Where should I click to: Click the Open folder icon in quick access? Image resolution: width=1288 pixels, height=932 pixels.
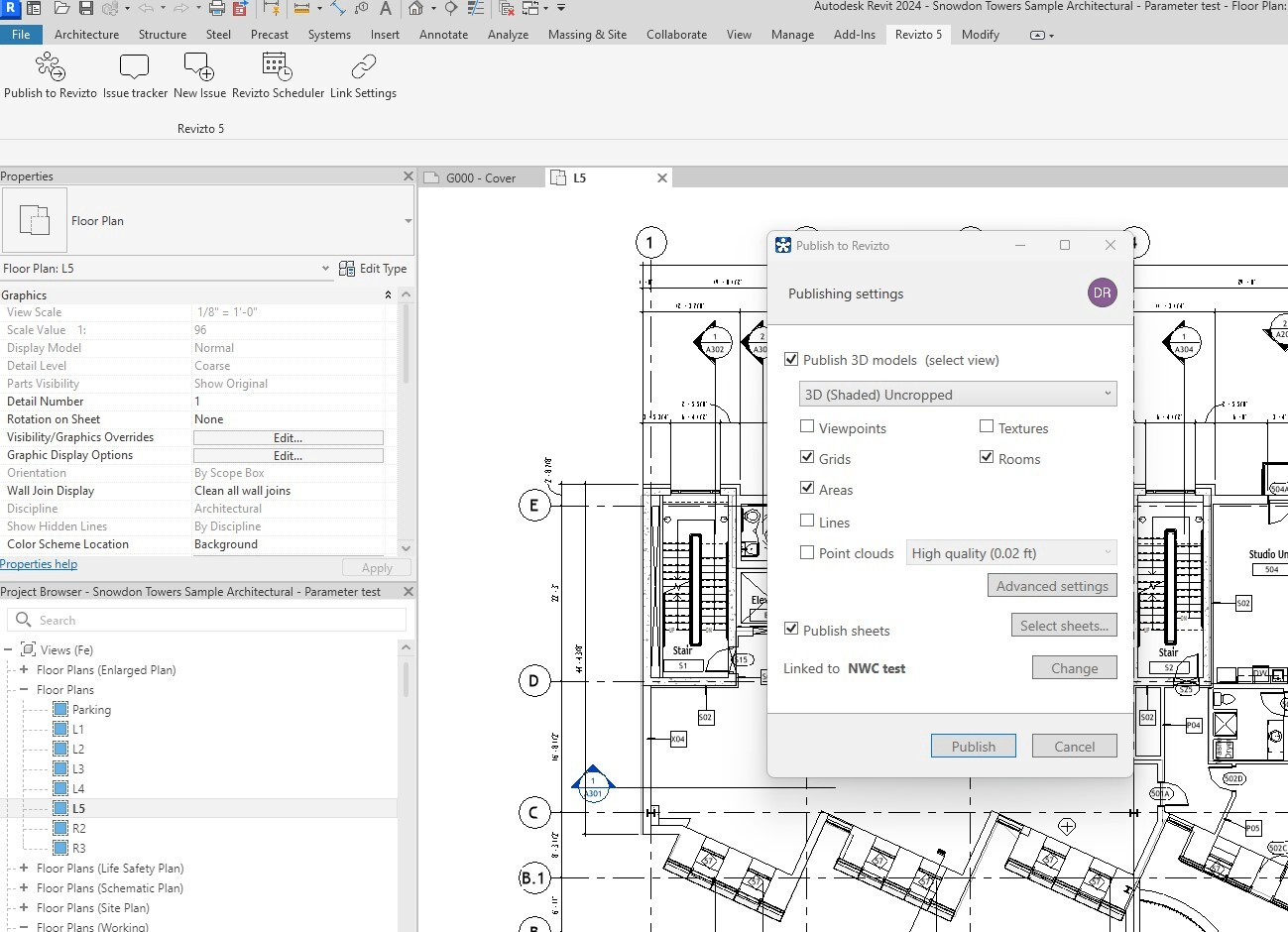tap(61, 8)
